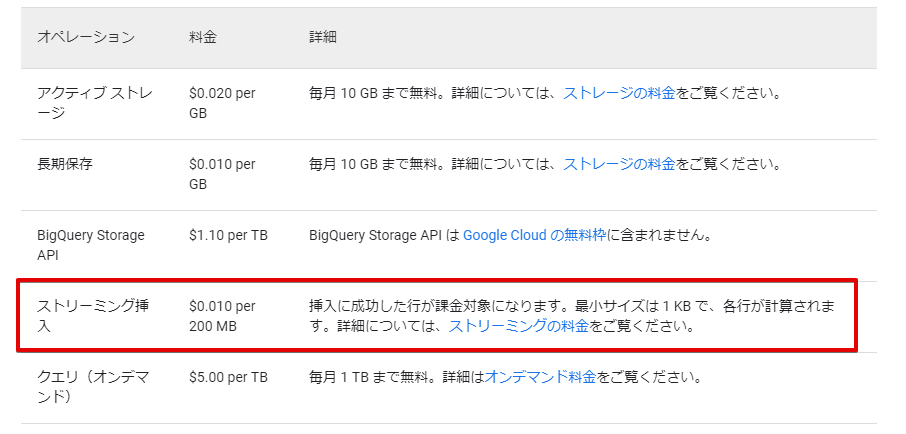Click the 詳細 column header

[x=323, y=37]
